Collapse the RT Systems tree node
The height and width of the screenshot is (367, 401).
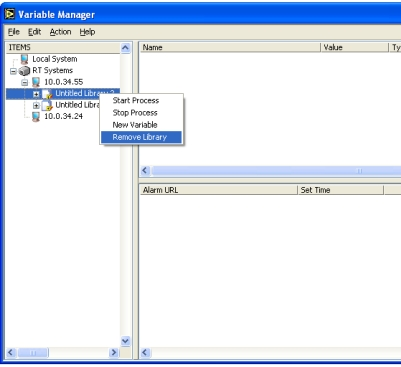point(13,71)
